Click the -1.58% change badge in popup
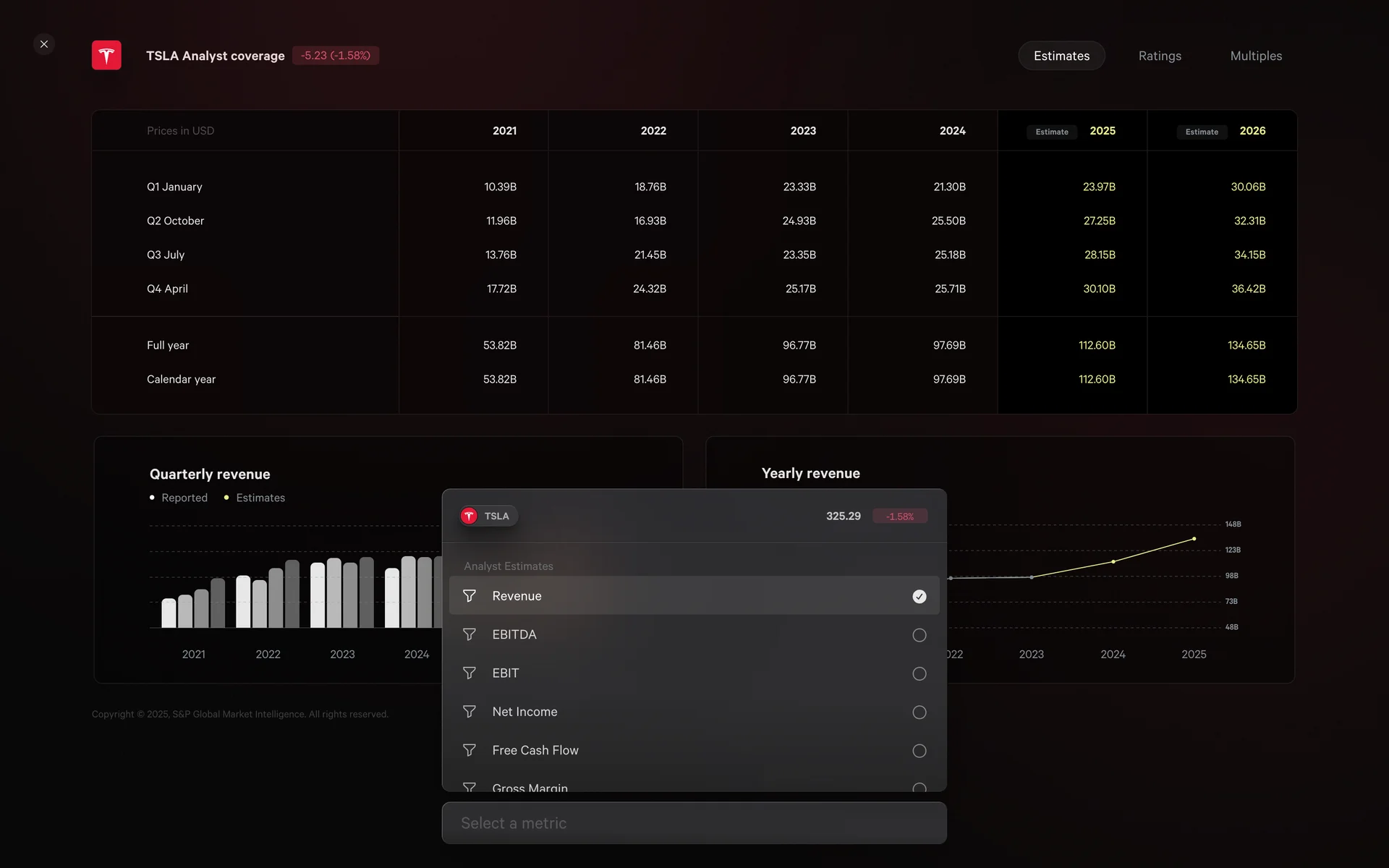The width and height of the screenshot is (1389, 868). coord(900,516)
